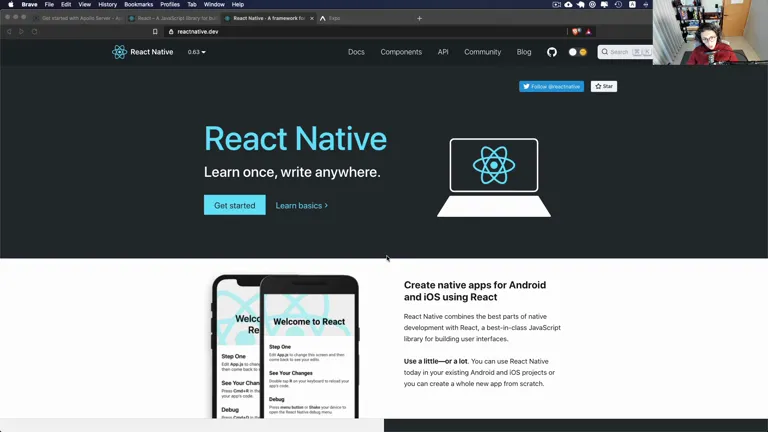Click the Follow @reactnative Twitter button
Viewport: 768px width, 432px height.
[x=552, y=86]
